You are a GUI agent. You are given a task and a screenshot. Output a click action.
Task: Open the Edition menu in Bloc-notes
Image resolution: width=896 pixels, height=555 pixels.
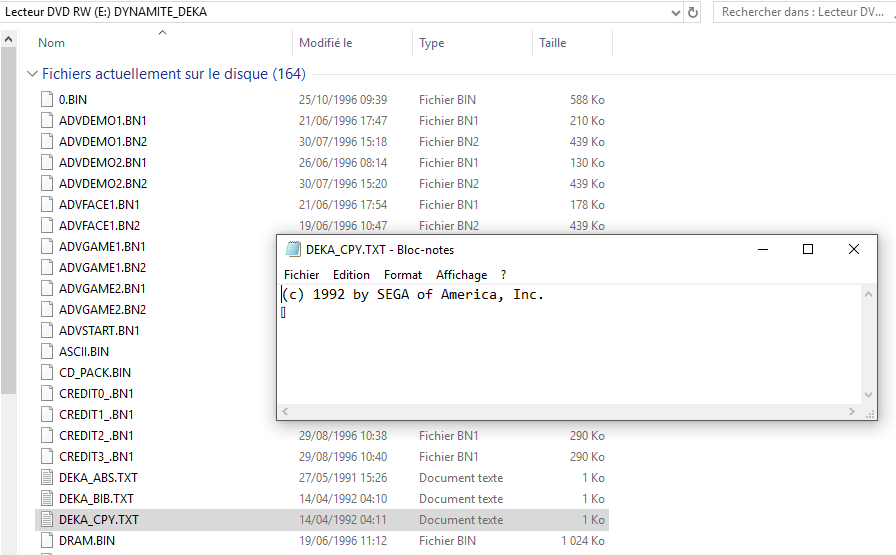[x=351, y=275]
